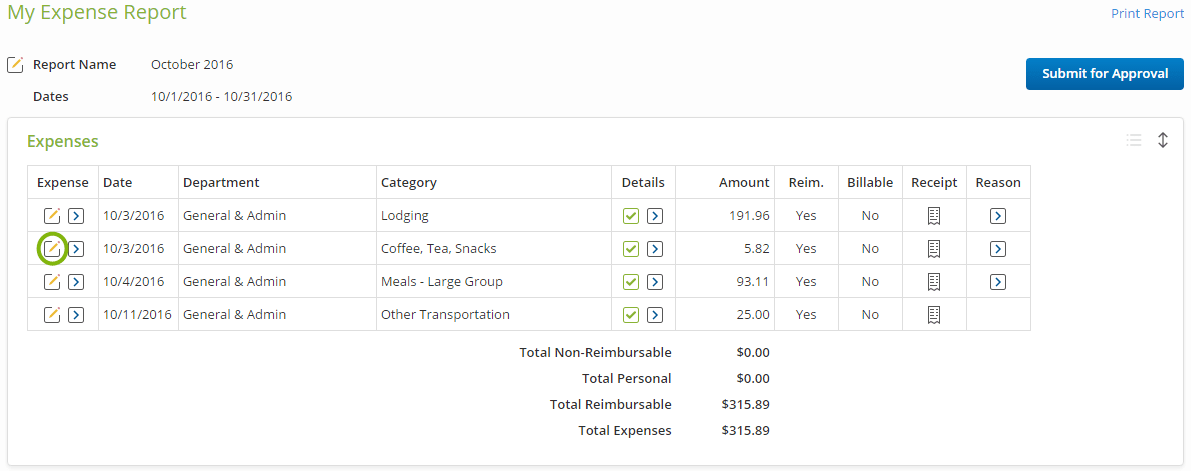Image resolution: width=1191 pixels, height=471 pixels.
Task: Sort by the Category column header
Action: tap(409, 182)
